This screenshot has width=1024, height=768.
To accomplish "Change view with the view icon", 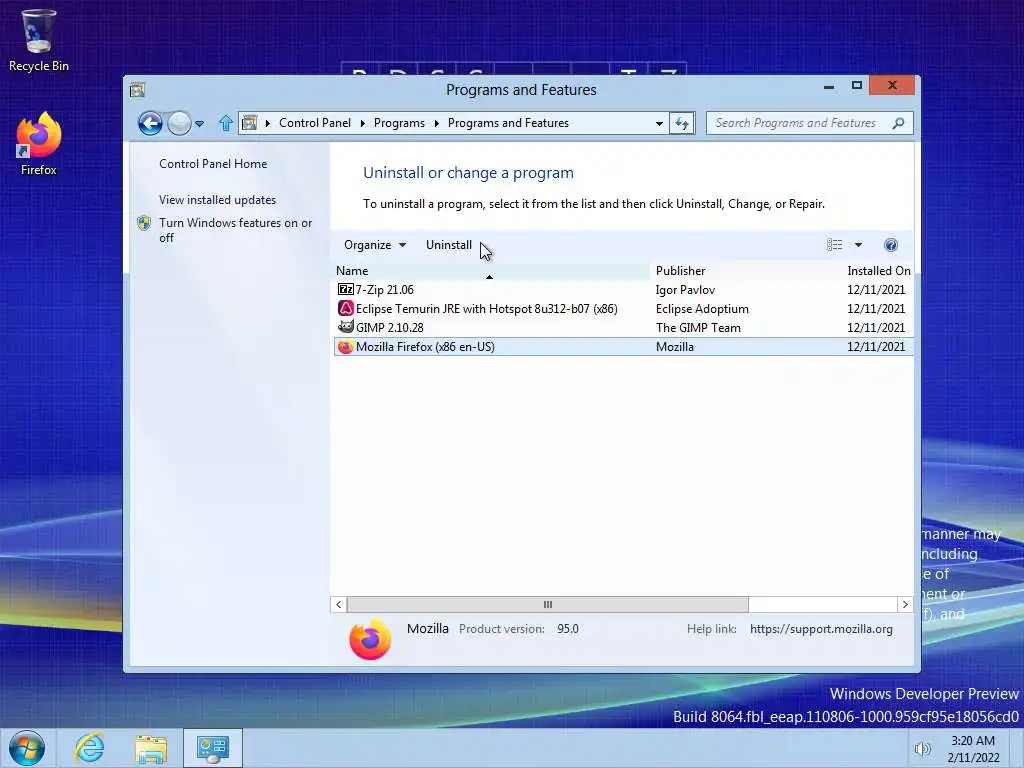I will pos(835,245).
